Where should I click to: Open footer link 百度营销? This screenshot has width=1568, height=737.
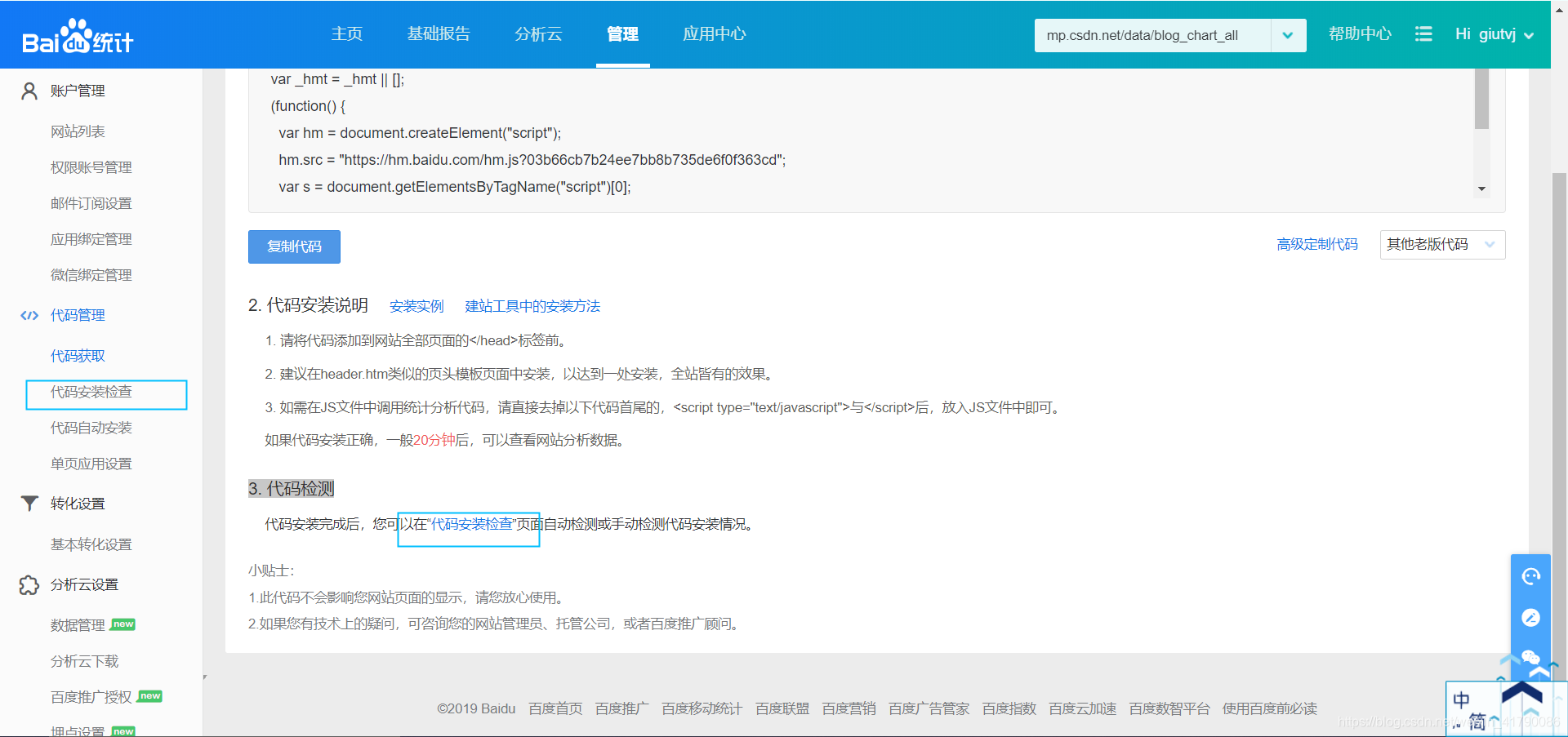tap(849, 708)
